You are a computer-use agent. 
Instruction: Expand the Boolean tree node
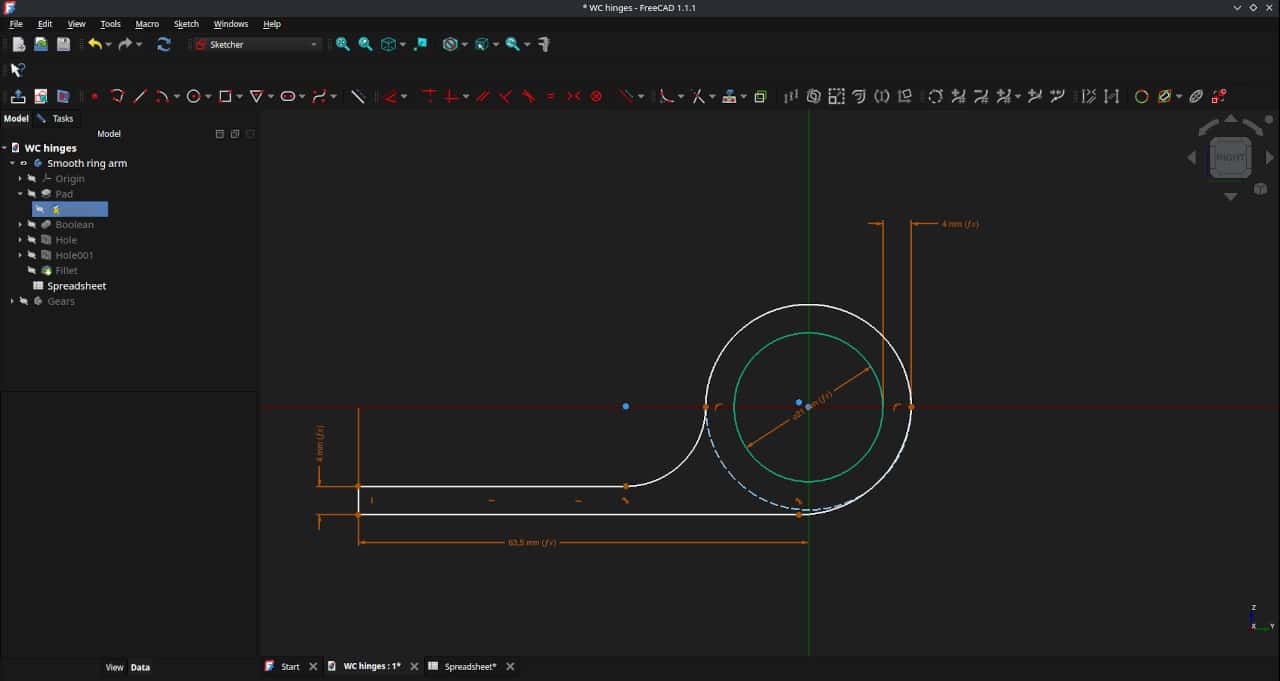[20, 225]
